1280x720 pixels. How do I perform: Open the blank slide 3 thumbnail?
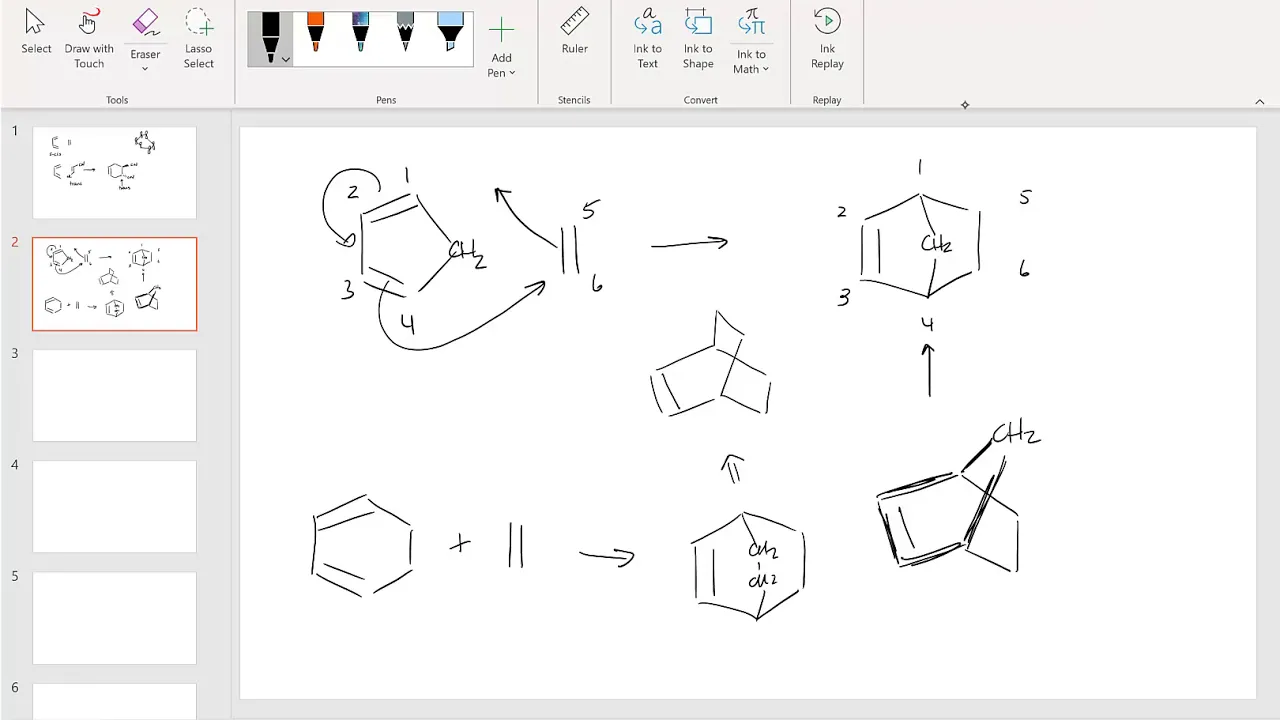(x=115, y=395)
